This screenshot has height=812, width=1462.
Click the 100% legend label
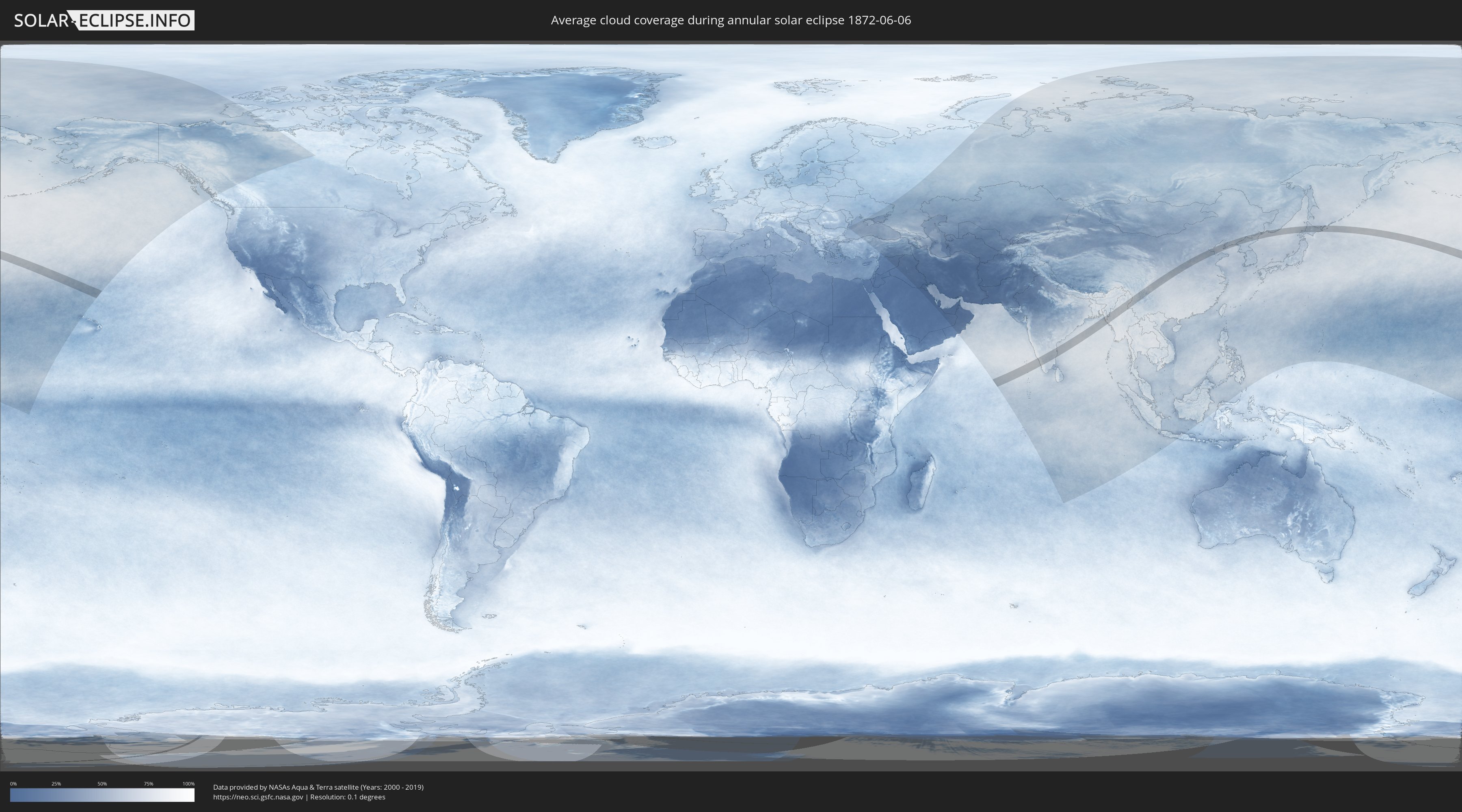(x=188, y=784)
